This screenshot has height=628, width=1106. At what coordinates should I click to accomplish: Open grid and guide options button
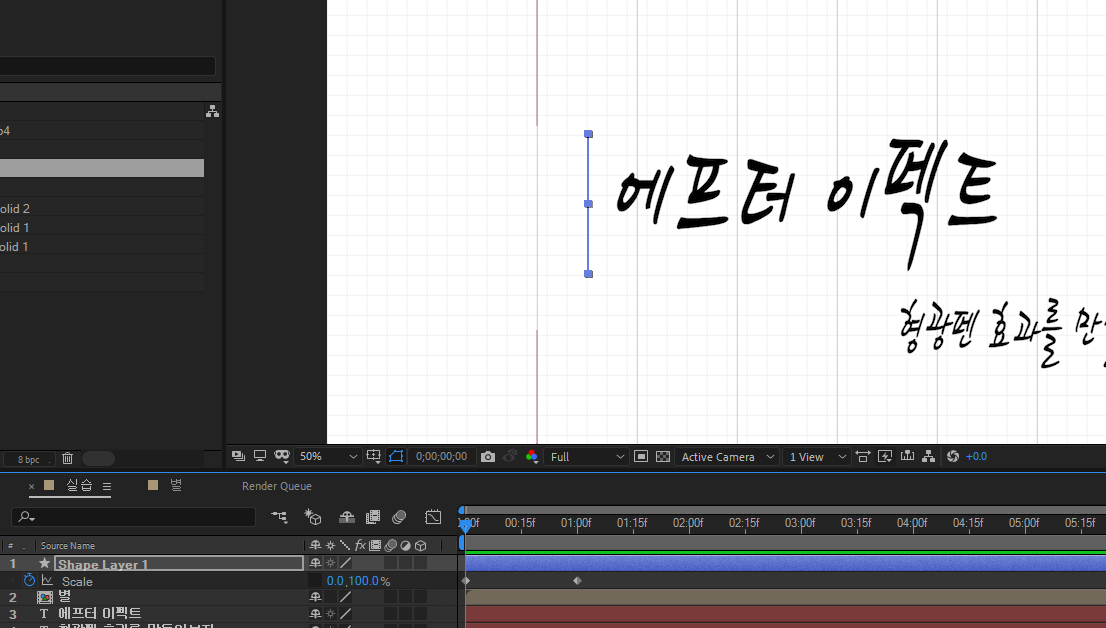pos(374,457)
